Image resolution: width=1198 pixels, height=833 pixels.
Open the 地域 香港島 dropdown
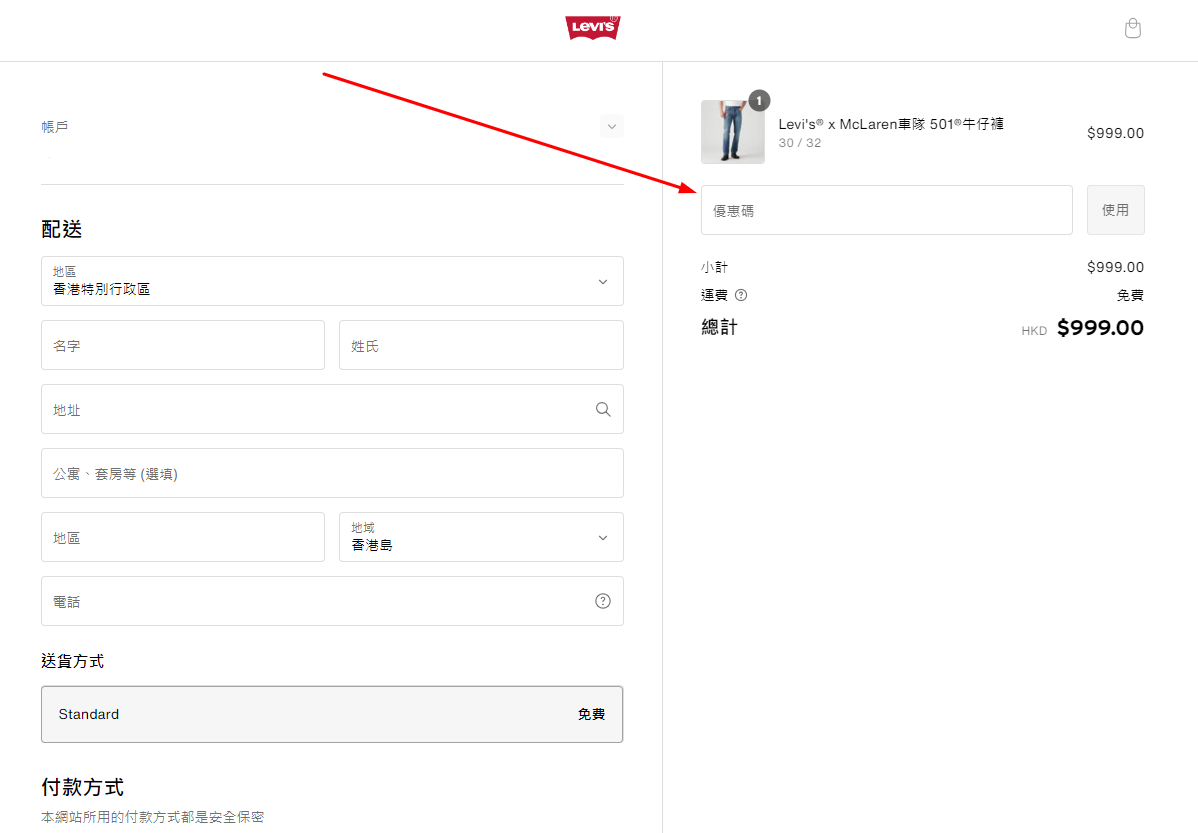[x=481, y=537]
